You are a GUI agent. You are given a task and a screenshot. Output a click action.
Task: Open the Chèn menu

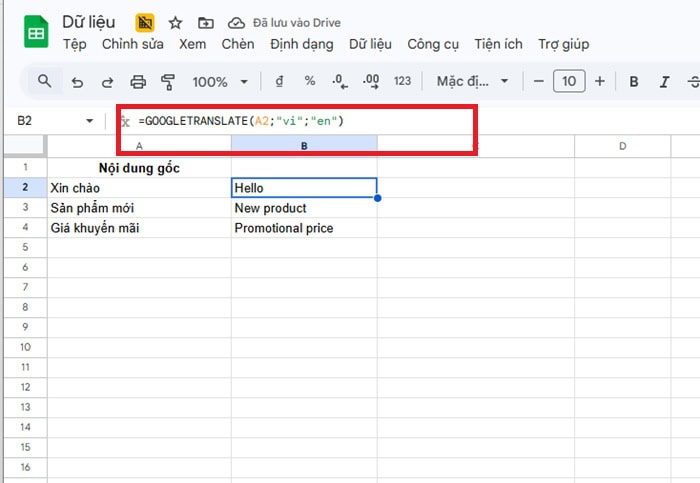click(238, 44)
